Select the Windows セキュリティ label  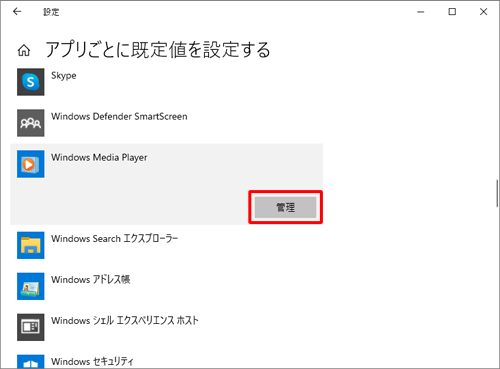coord(92,361)
